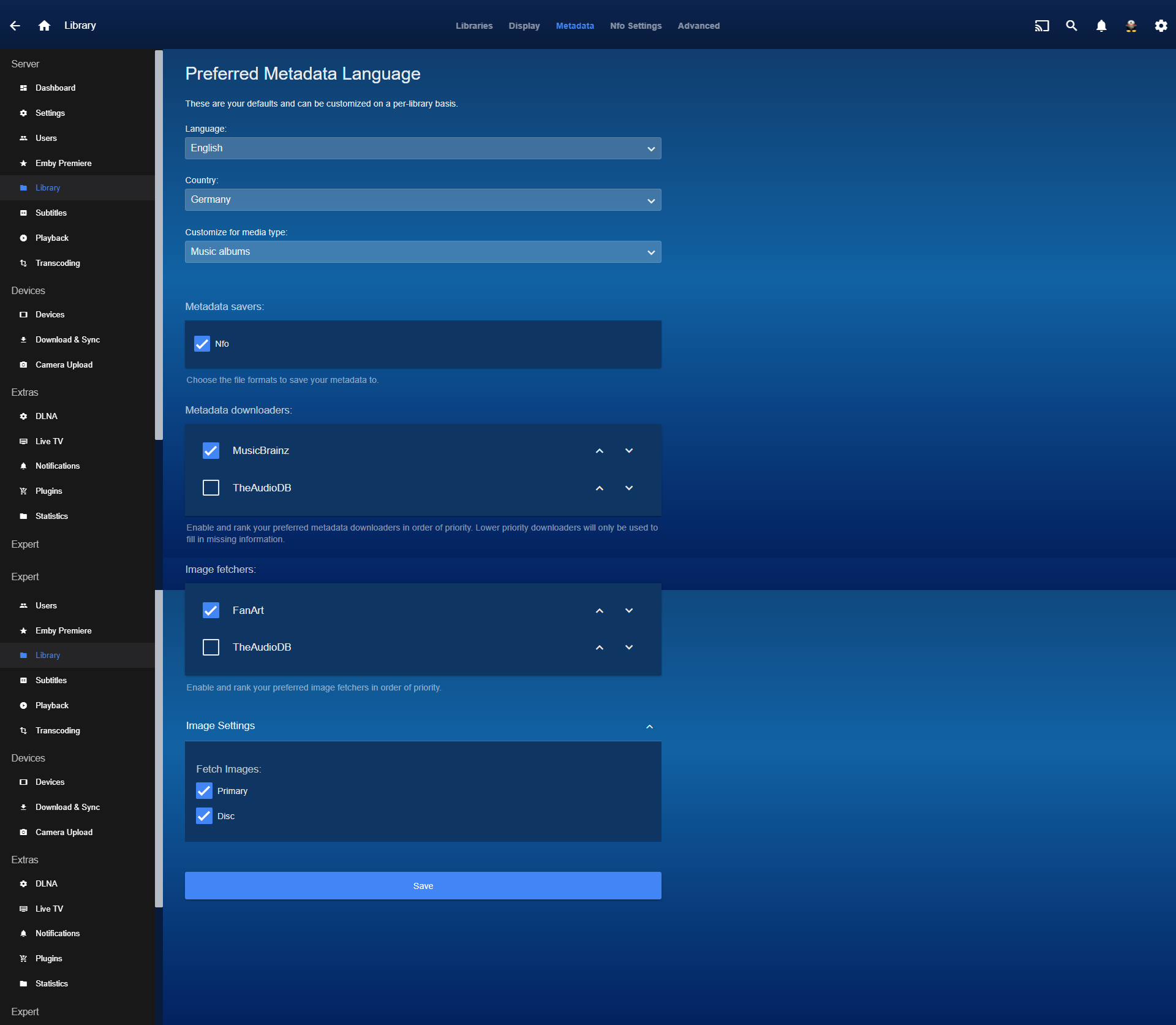This screenshot has width=1176, height=1025.
Task: Move downloader TheAudioDB down in priority
Action: 629,488
